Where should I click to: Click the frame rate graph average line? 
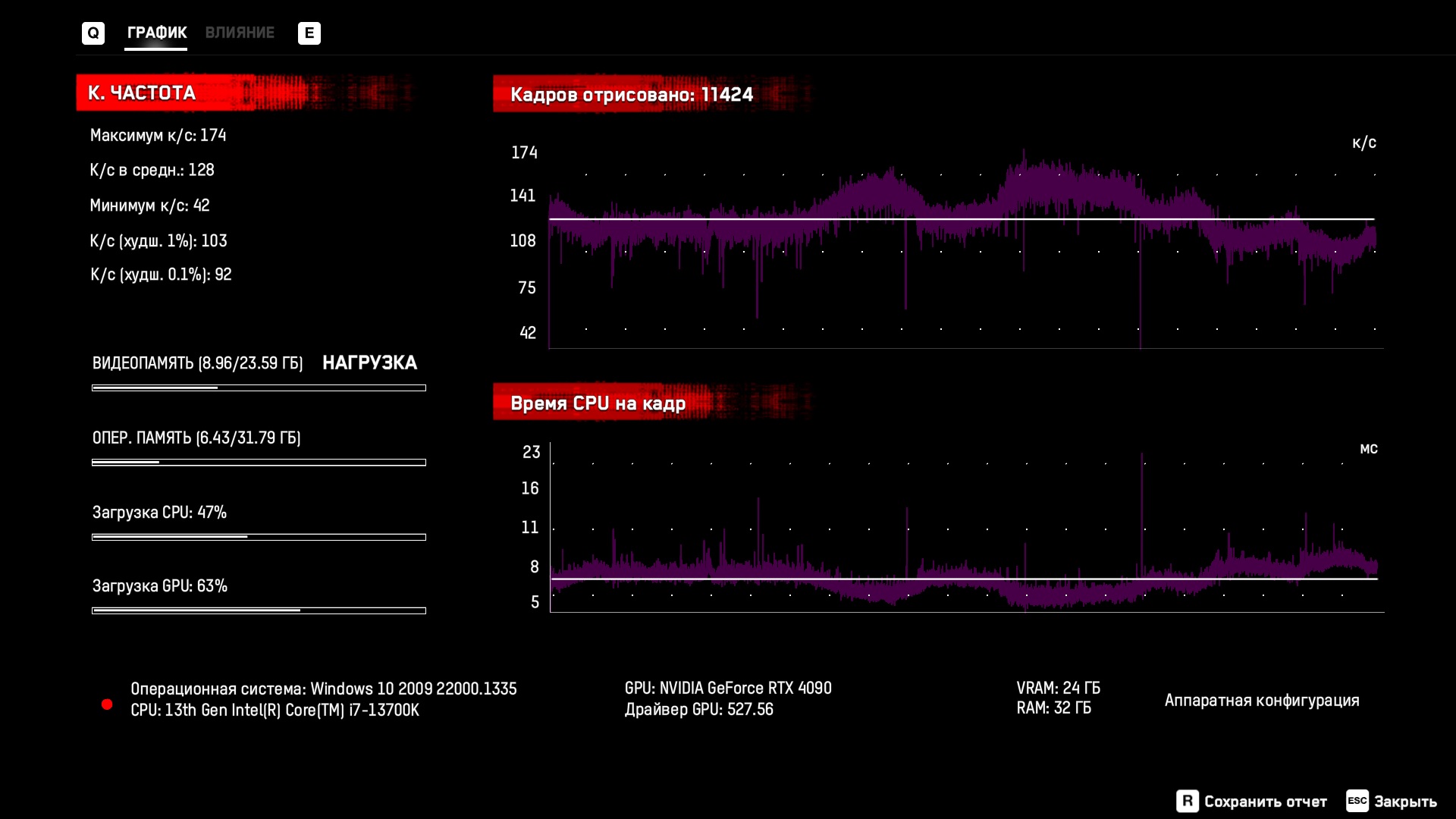[x=962, y=219]
